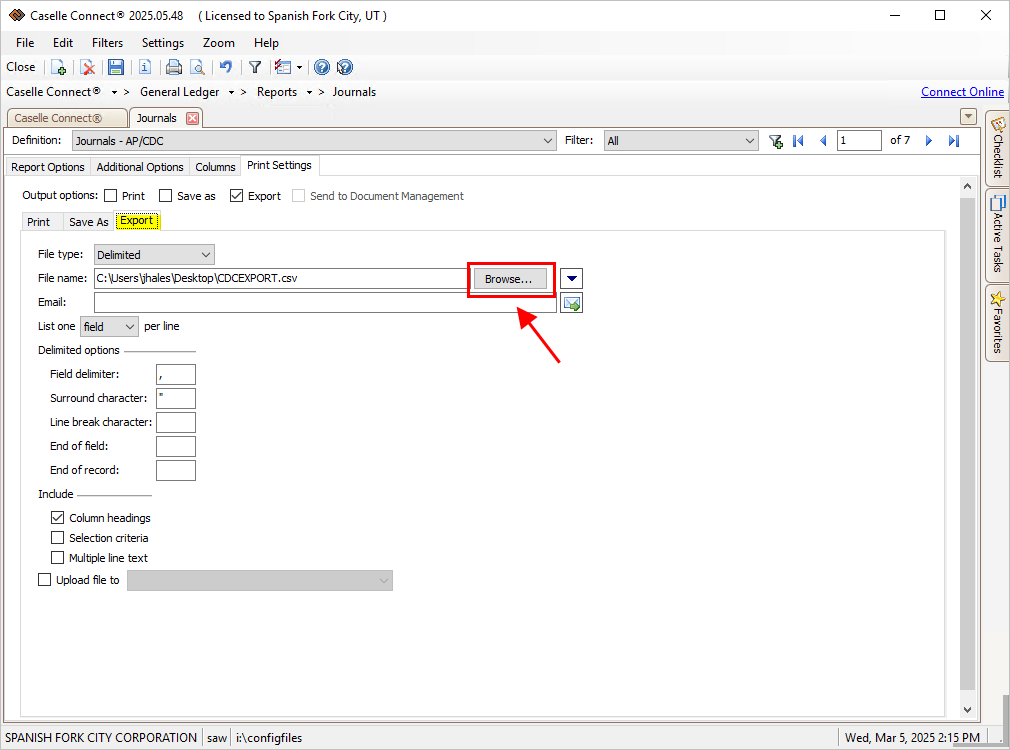The image size is (1010, 750).
Task: Expand the Reports breadcrumb arrow
Action: [x=309, y=92]
